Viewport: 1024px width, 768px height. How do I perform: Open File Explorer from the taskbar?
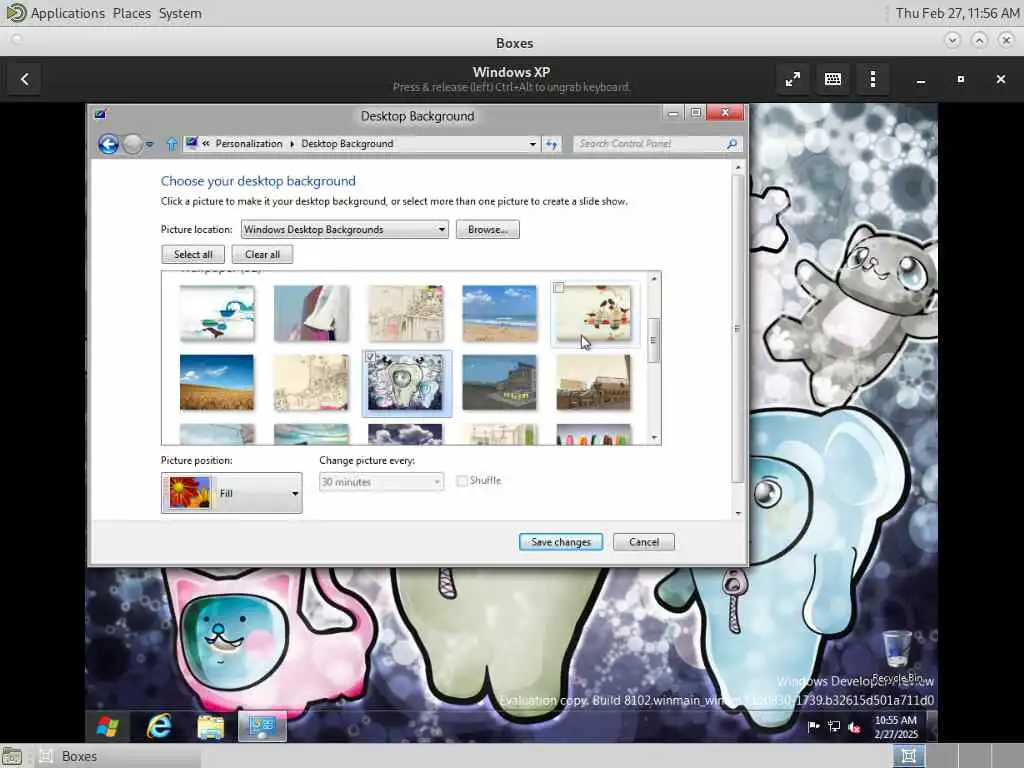click(x=210, y=726)
